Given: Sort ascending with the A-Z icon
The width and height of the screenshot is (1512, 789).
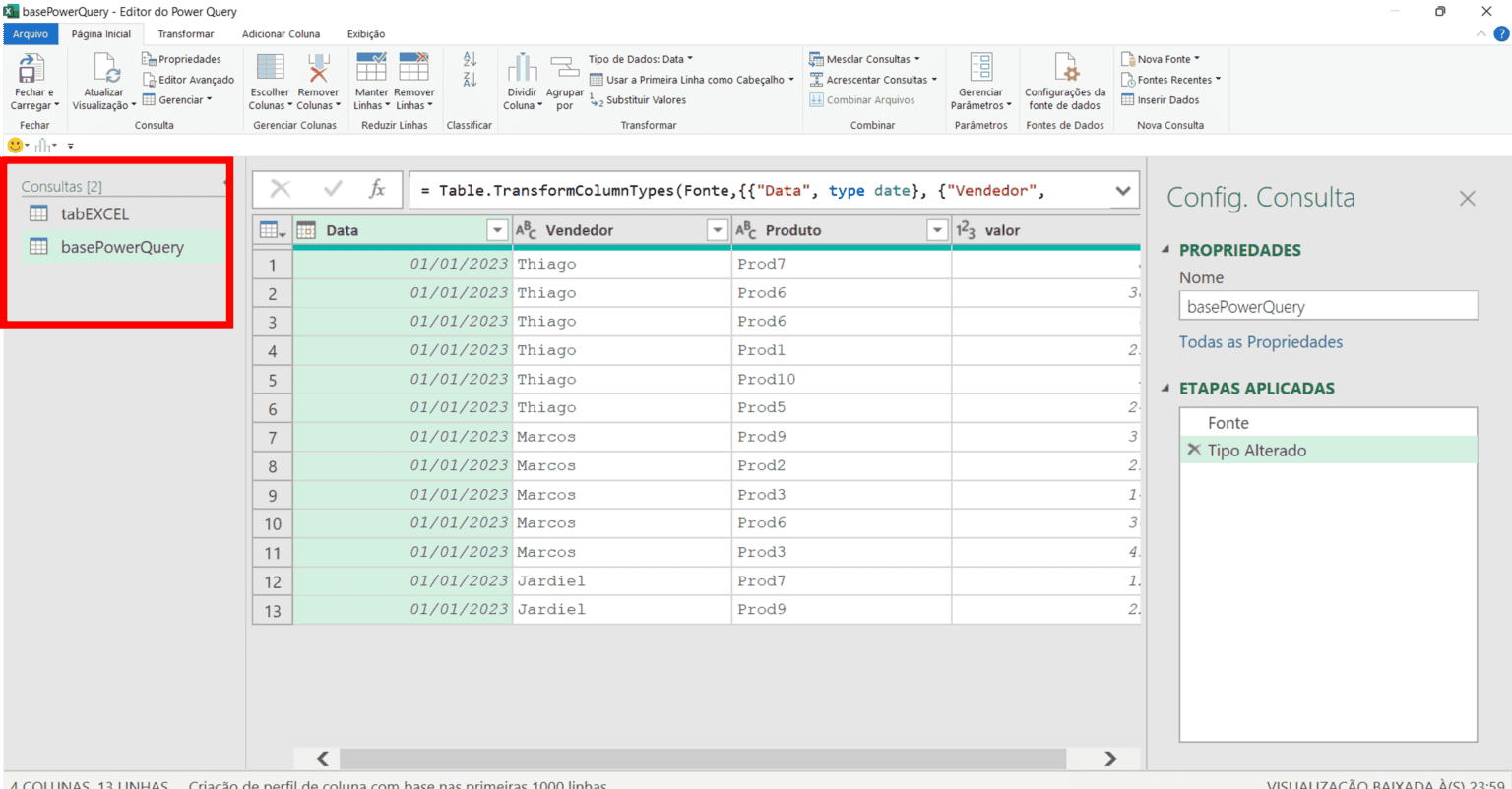Looking at the screenshot, I should 470,57.
